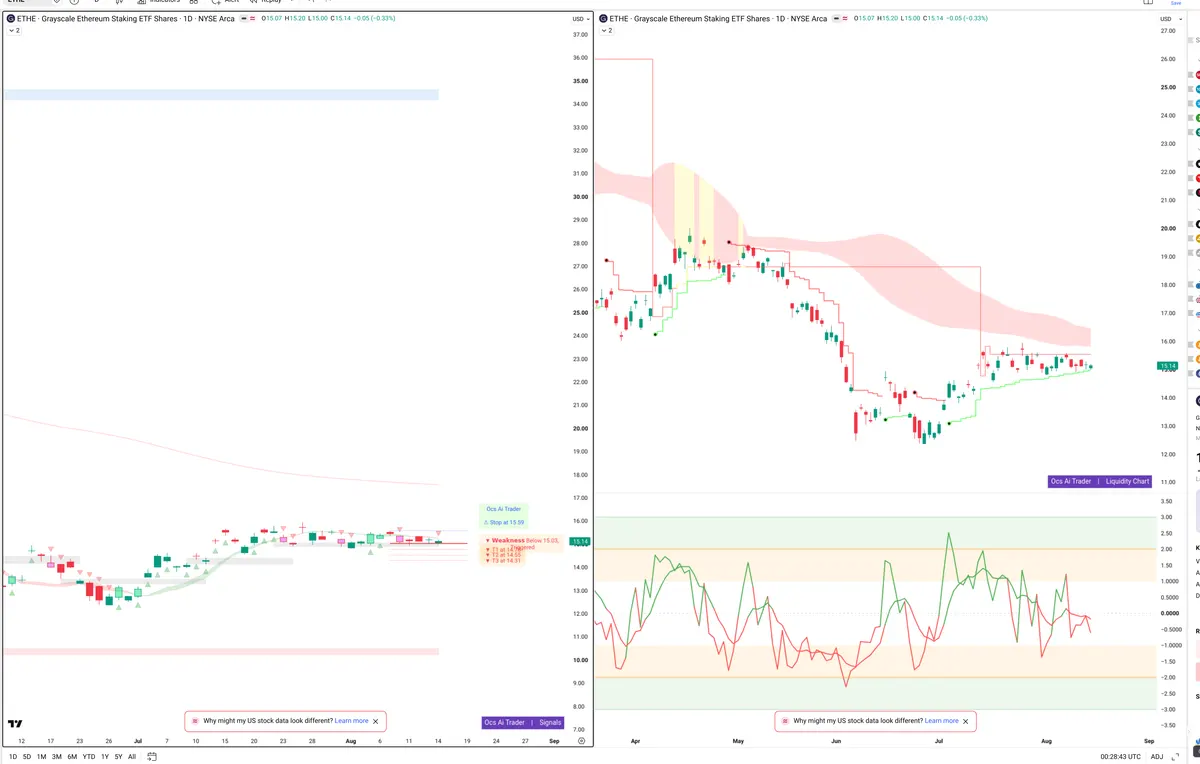
Task: Dismiss the US stock data notice in left chart
Action: click(376, 721)
